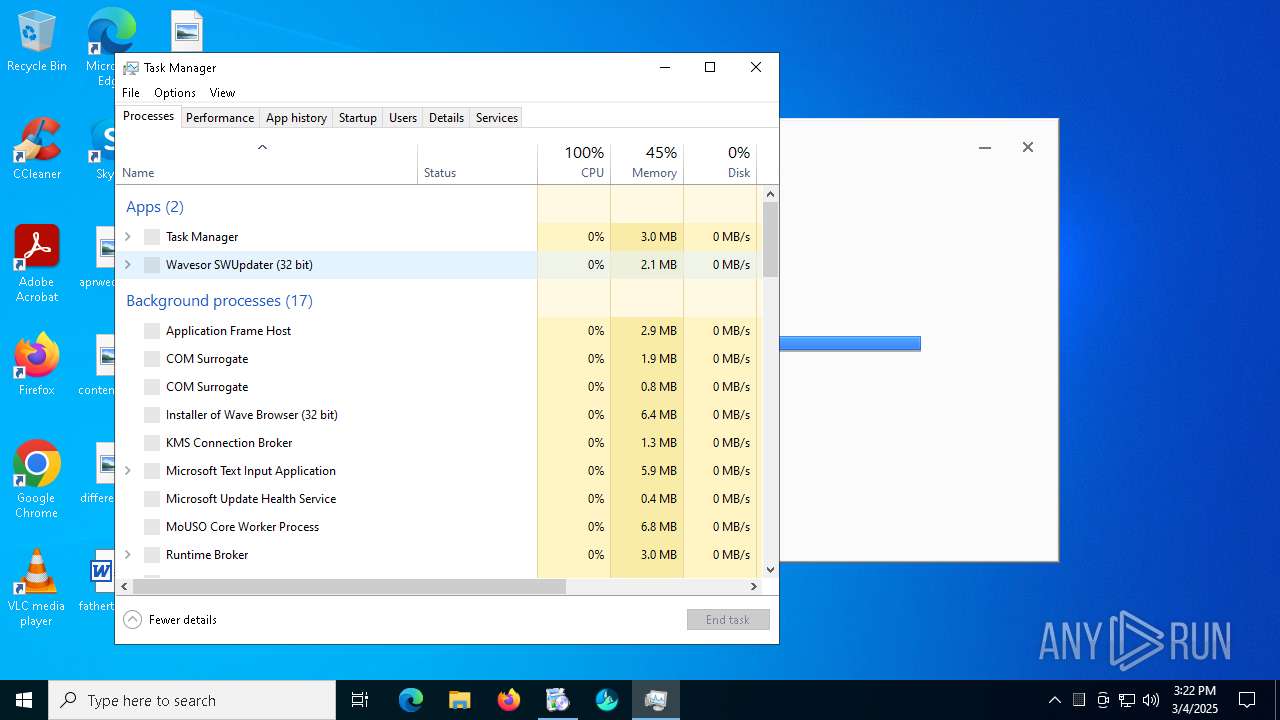
Task: Open the View menu
Action: [x=222, y=93]
